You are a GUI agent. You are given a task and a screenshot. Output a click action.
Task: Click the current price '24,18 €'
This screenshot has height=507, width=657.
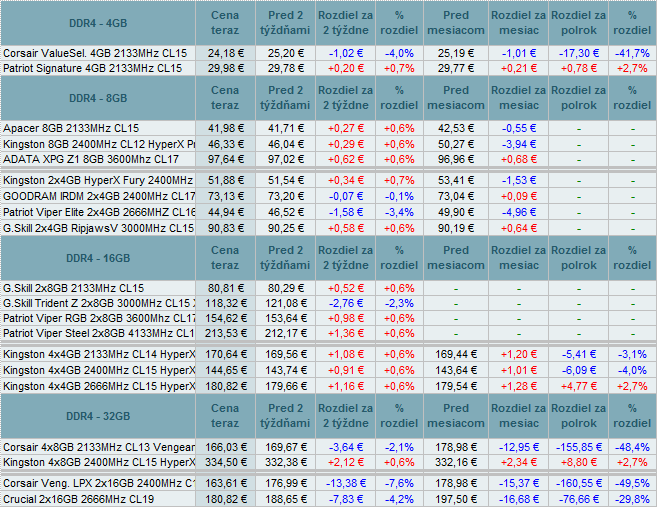[226, 53]
